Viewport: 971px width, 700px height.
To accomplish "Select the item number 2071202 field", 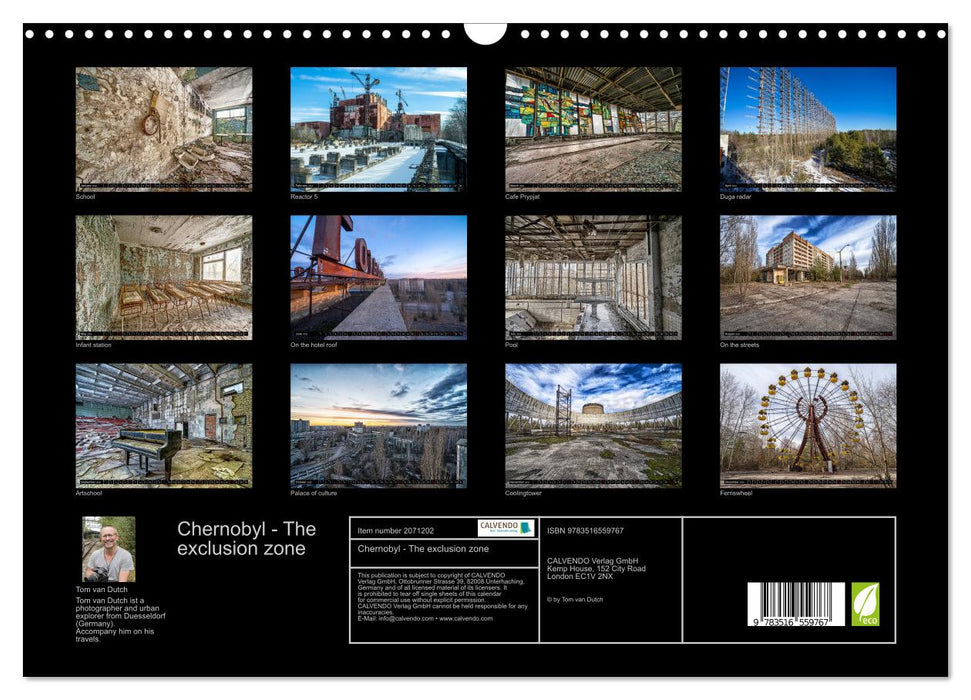I will (x=398, y=530).
